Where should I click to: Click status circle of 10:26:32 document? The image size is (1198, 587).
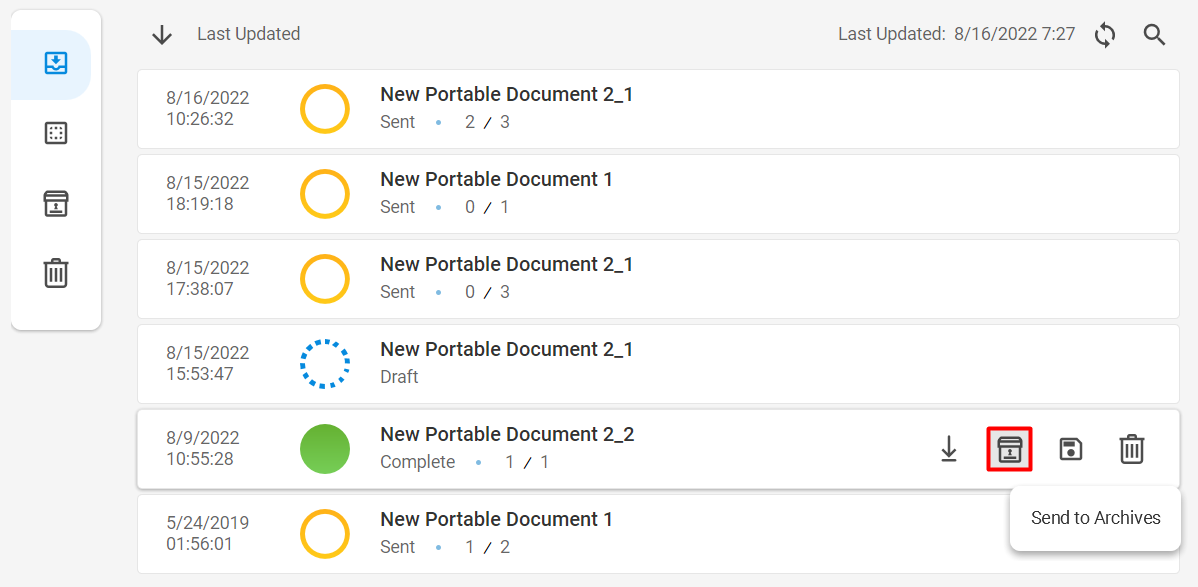pos(325,109)
